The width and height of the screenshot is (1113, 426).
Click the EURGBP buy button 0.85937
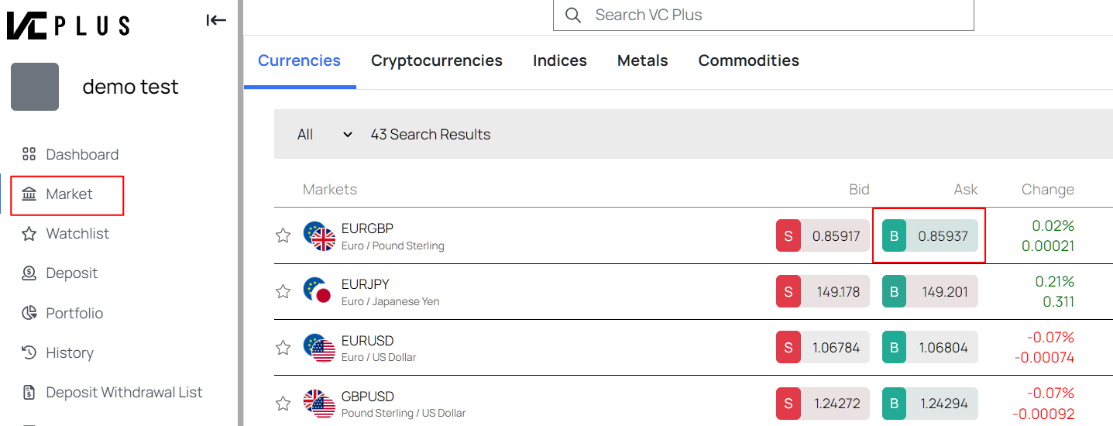tap(930, 236)
